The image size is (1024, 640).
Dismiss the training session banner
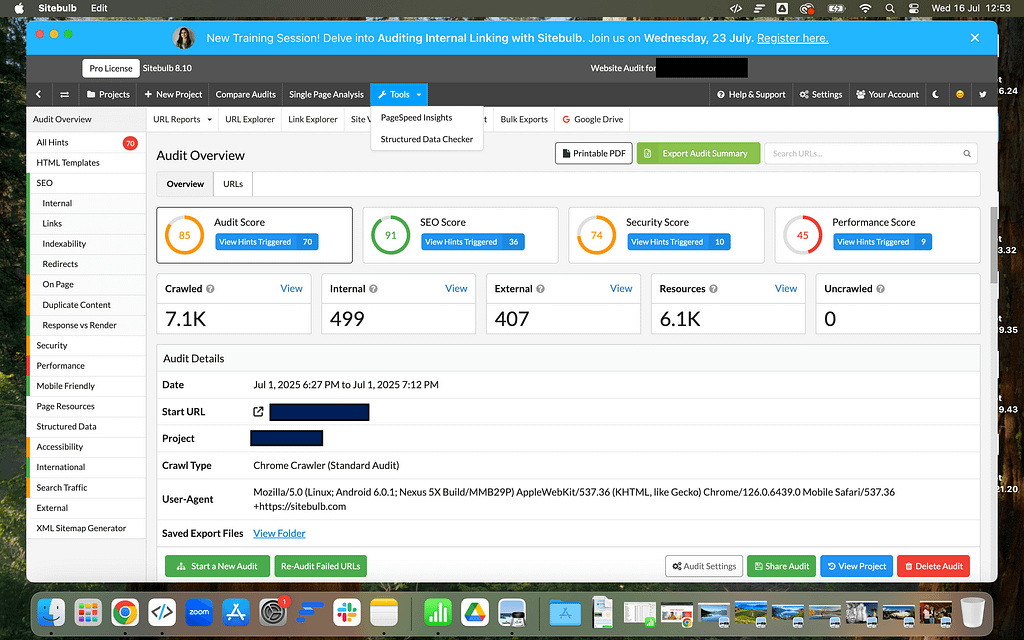click(x=974, y=38)
